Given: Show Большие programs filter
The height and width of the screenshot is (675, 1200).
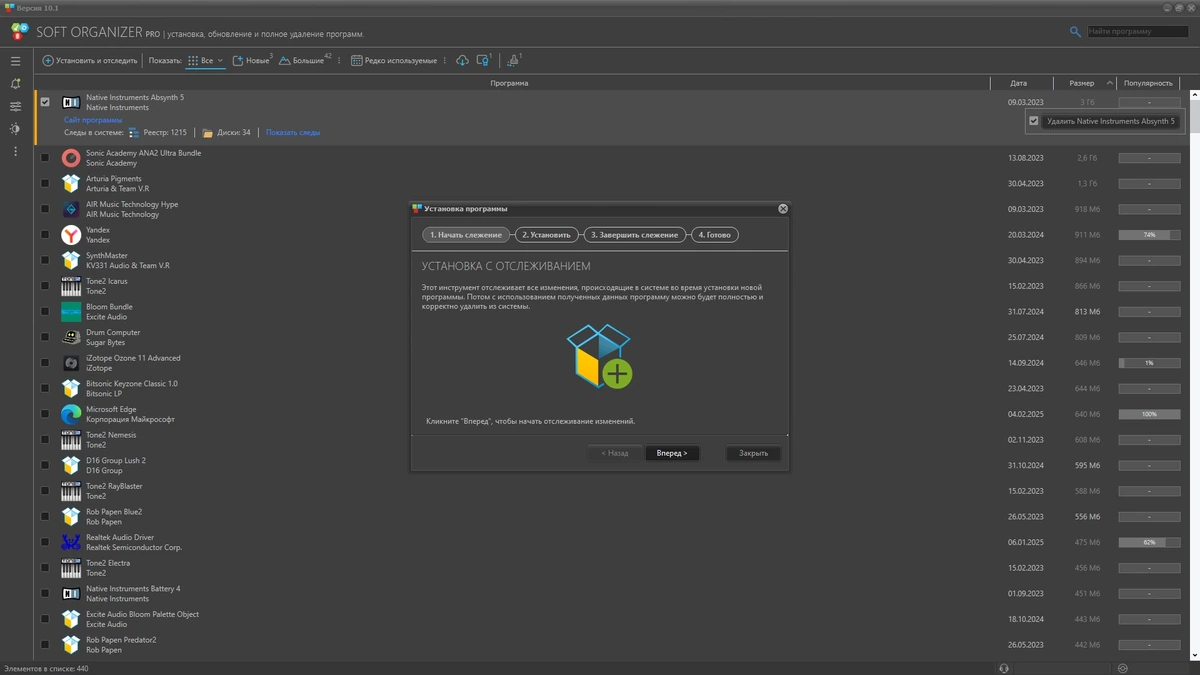Looking at the screenshot, I should (x=304, y=61).
